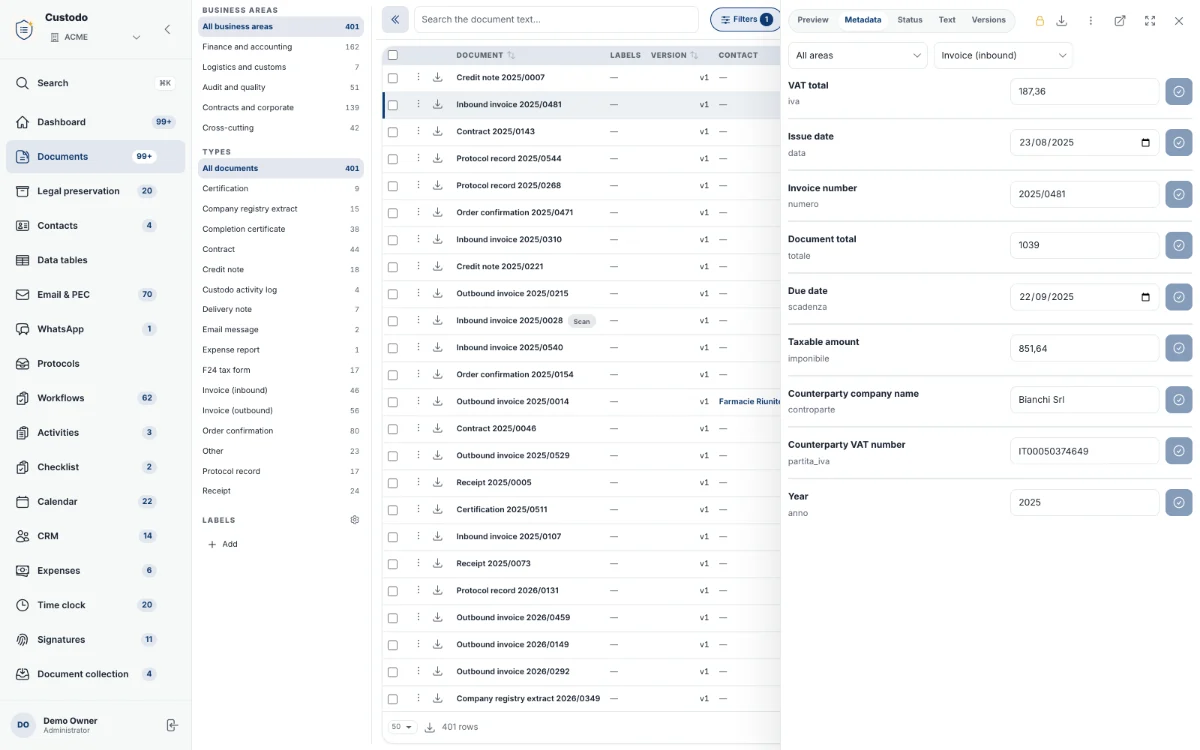Export the 401 rows with the download icon
This screenshot has width=1200, height=750.
[x=430, y=727]
